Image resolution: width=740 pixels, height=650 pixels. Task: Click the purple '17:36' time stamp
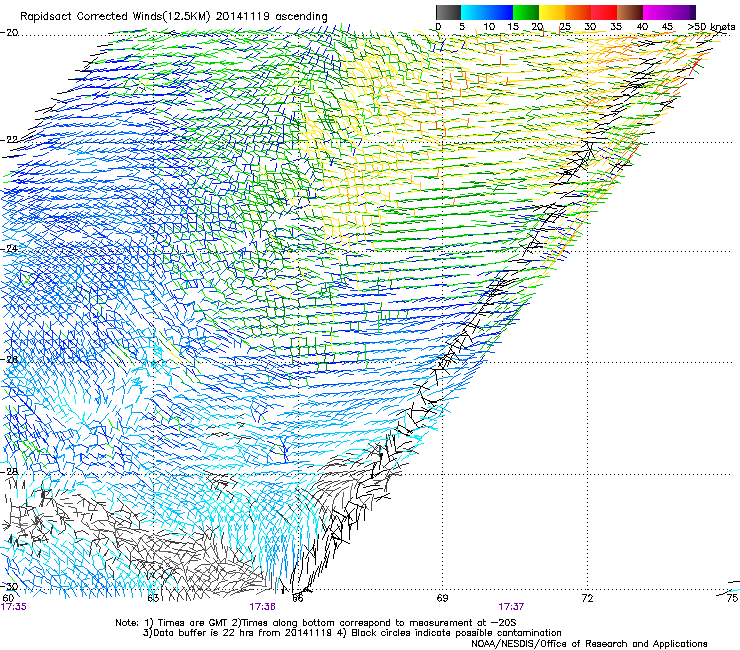pos(262,607)
